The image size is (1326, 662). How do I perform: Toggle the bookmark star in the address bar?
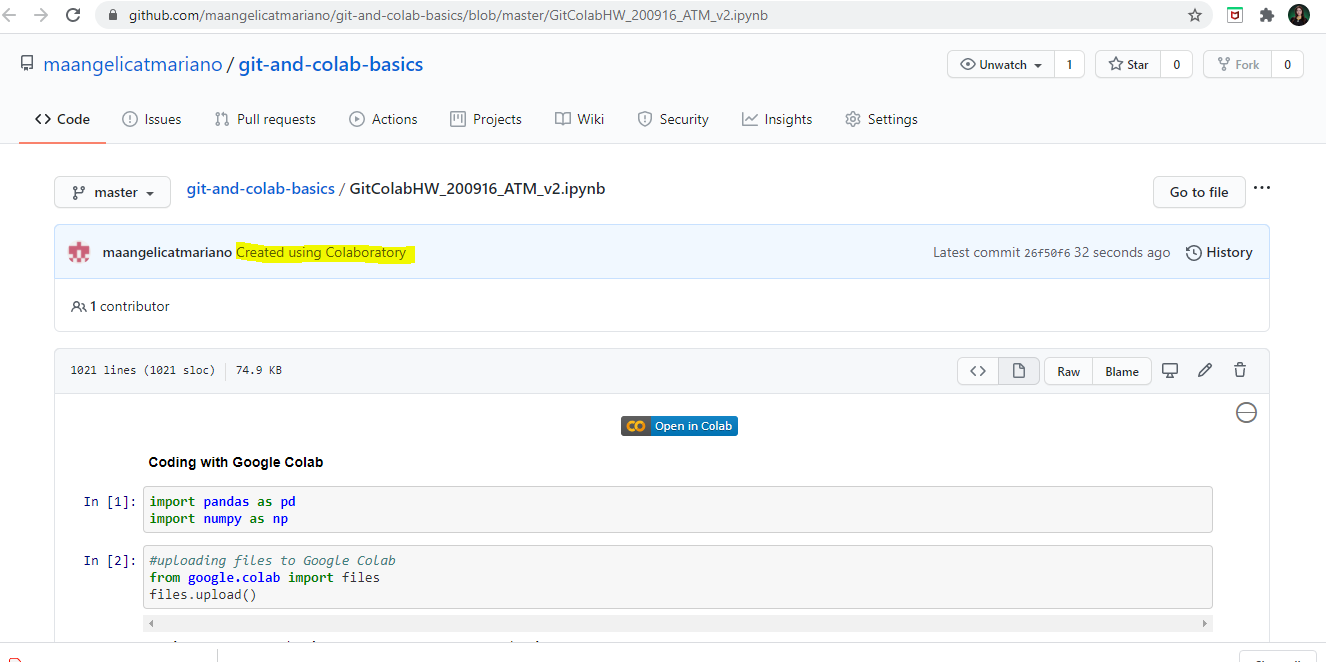point(1195,15)
